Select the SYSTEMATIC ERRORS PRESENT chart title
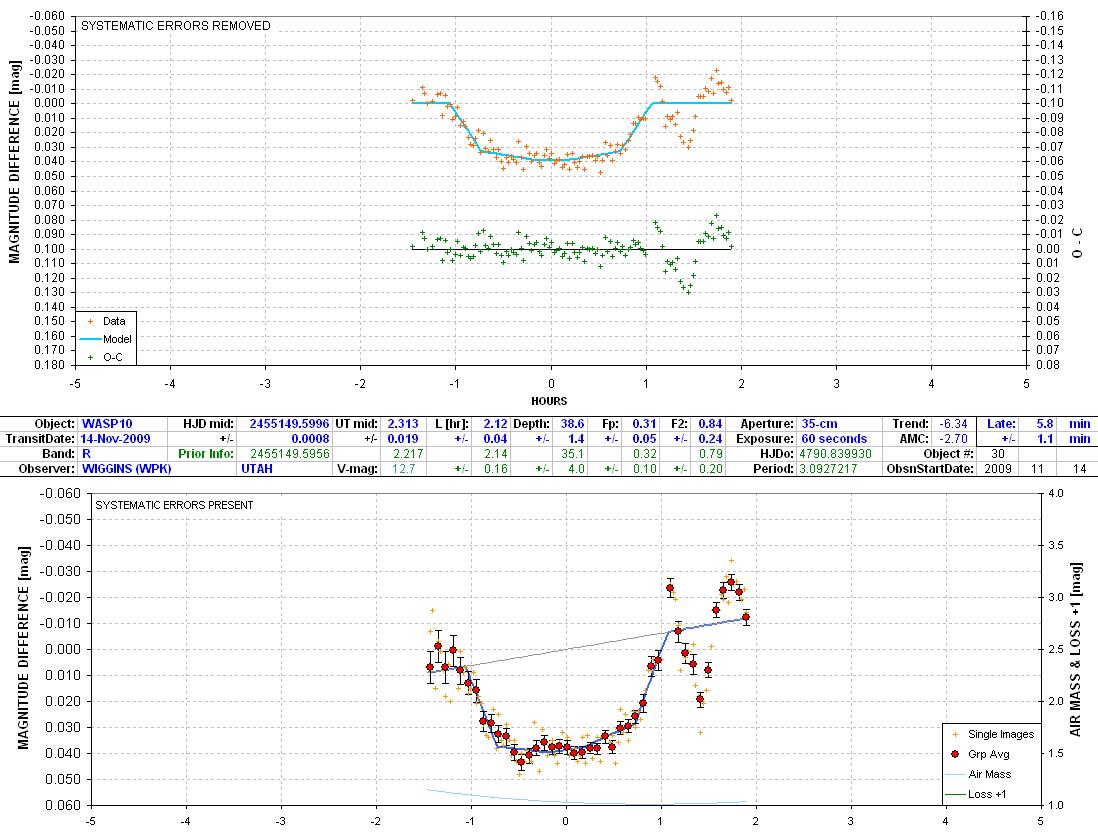This screenshot has height=832, width=1098. point(174,505)
